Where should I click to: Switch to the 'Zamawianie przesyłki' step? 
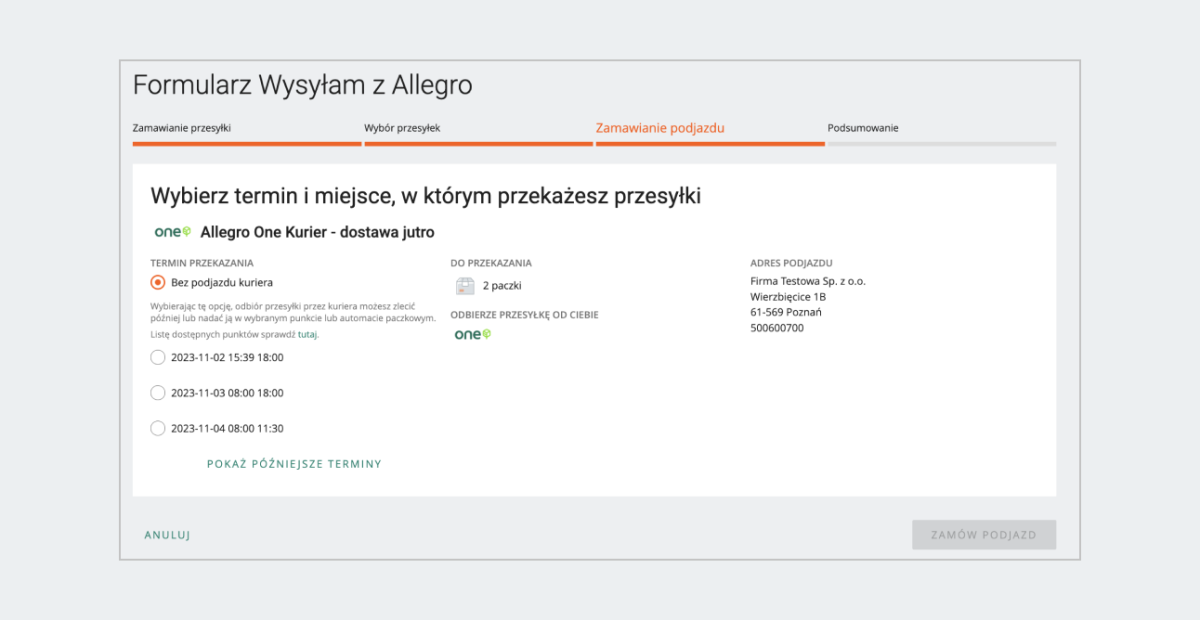click(x=183, y=128)
